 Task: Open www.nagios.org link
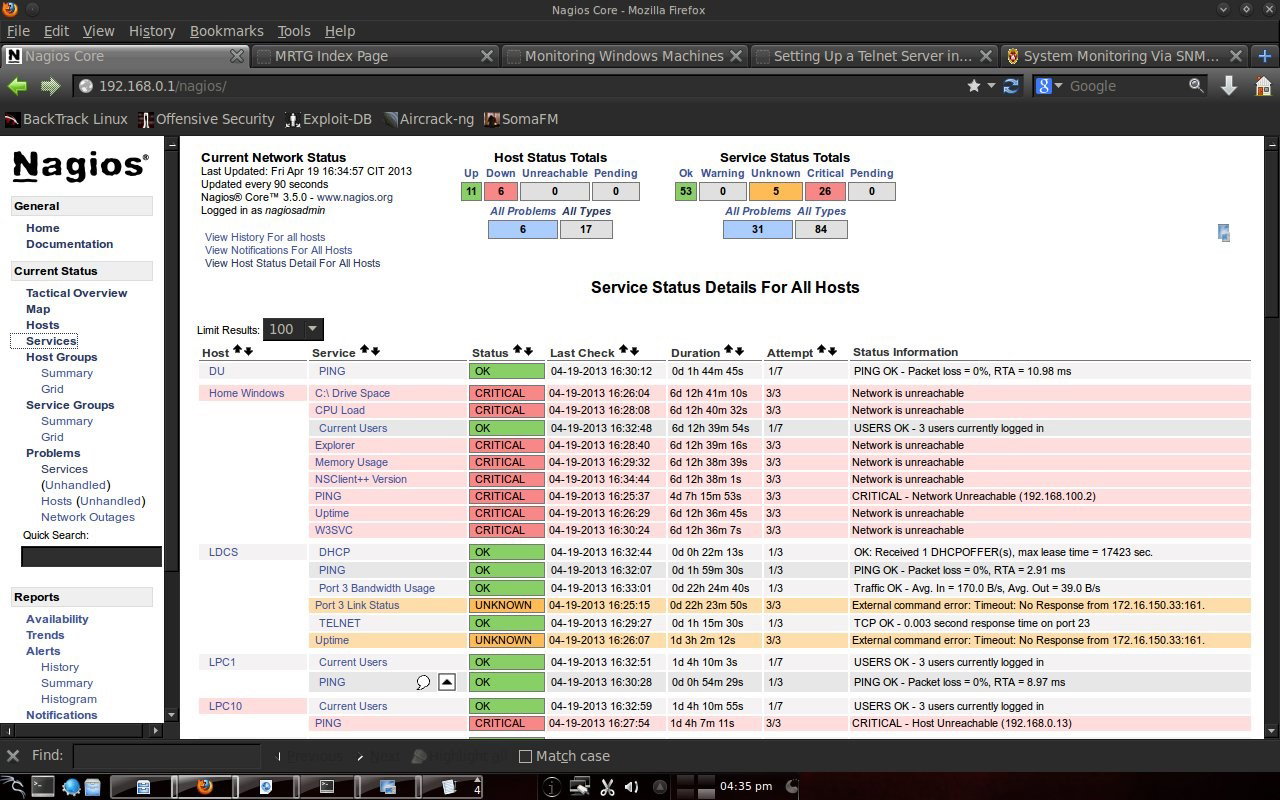(x=355, y=197)
